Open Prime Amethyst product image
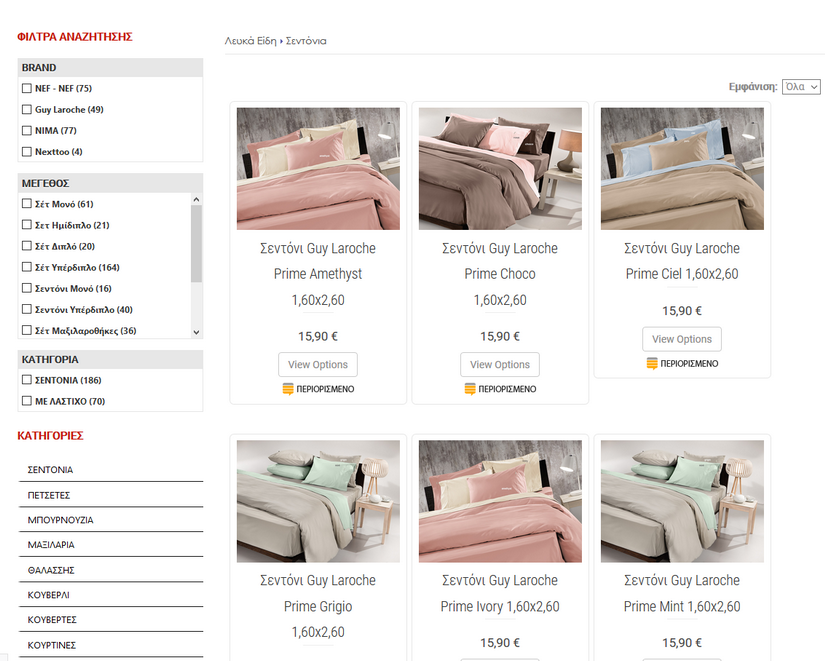 pyautogui.click(x=318, y=169)
